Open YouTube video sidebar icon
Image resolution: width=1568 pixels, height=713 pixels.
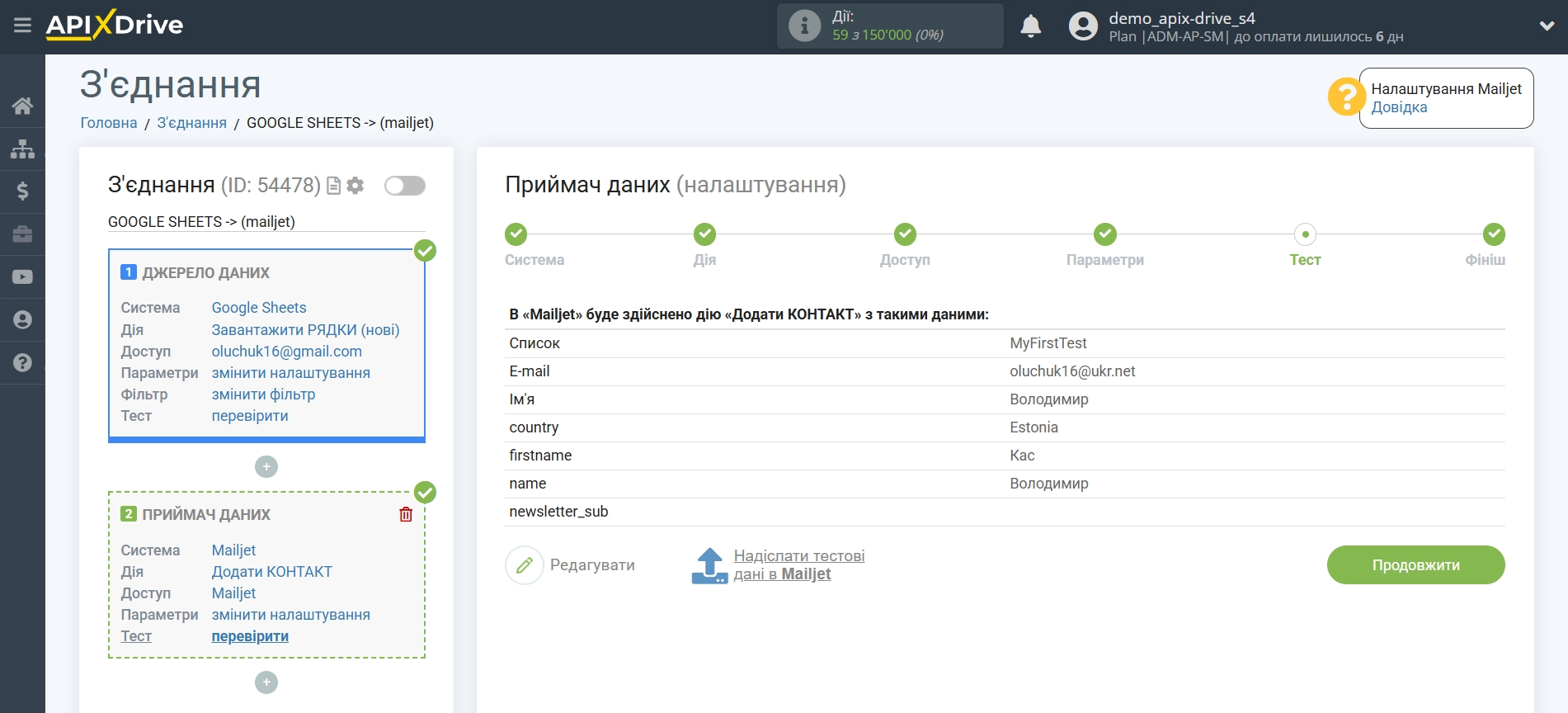pos(22,277)
